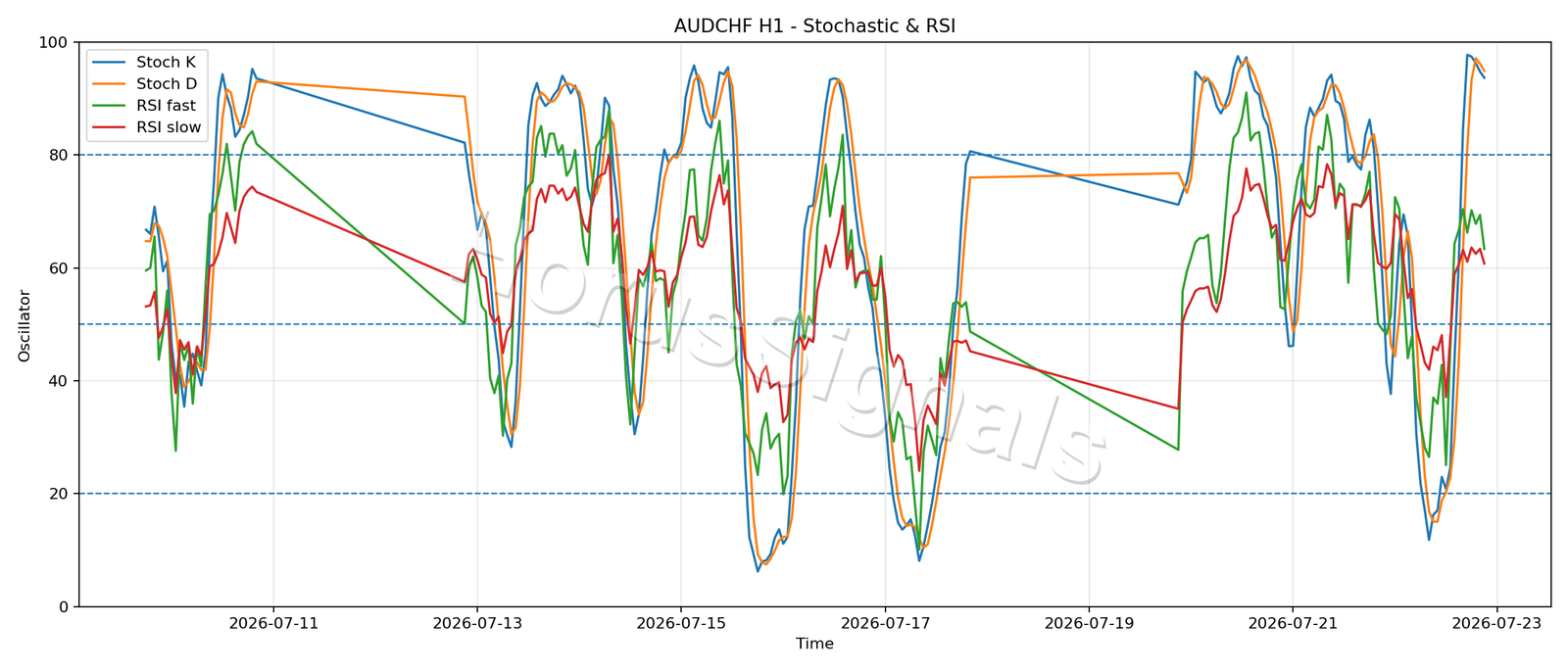Click the blue Stoch K legend line sample
The image size is (1568, 672).
109,63
